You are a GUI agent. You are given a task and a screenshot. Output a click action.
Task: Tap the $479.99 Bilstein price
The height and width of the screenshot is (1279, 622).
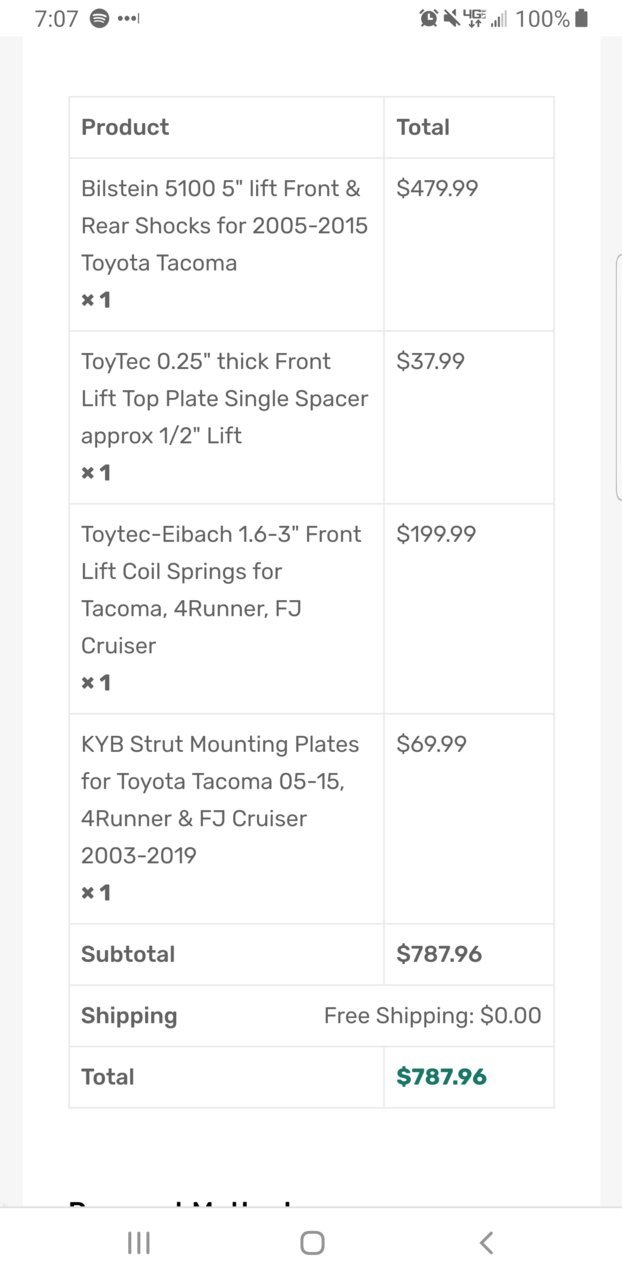pos(437,188)
